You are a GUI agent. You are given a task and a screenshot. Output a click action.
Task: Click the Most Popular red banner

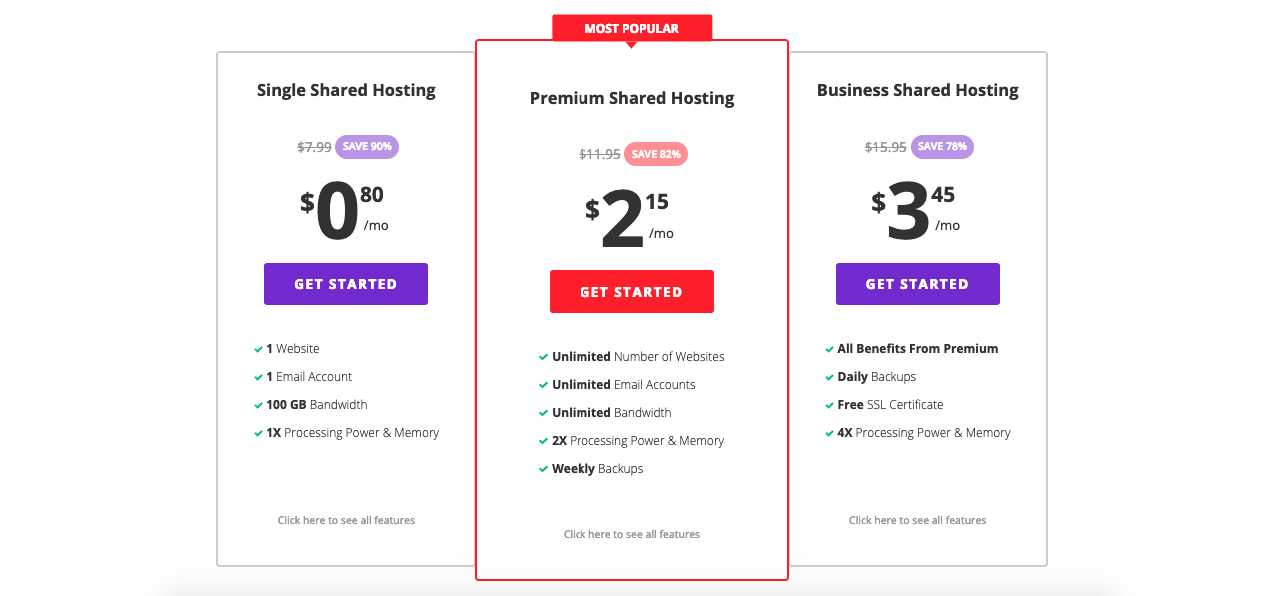pos(632,28)
